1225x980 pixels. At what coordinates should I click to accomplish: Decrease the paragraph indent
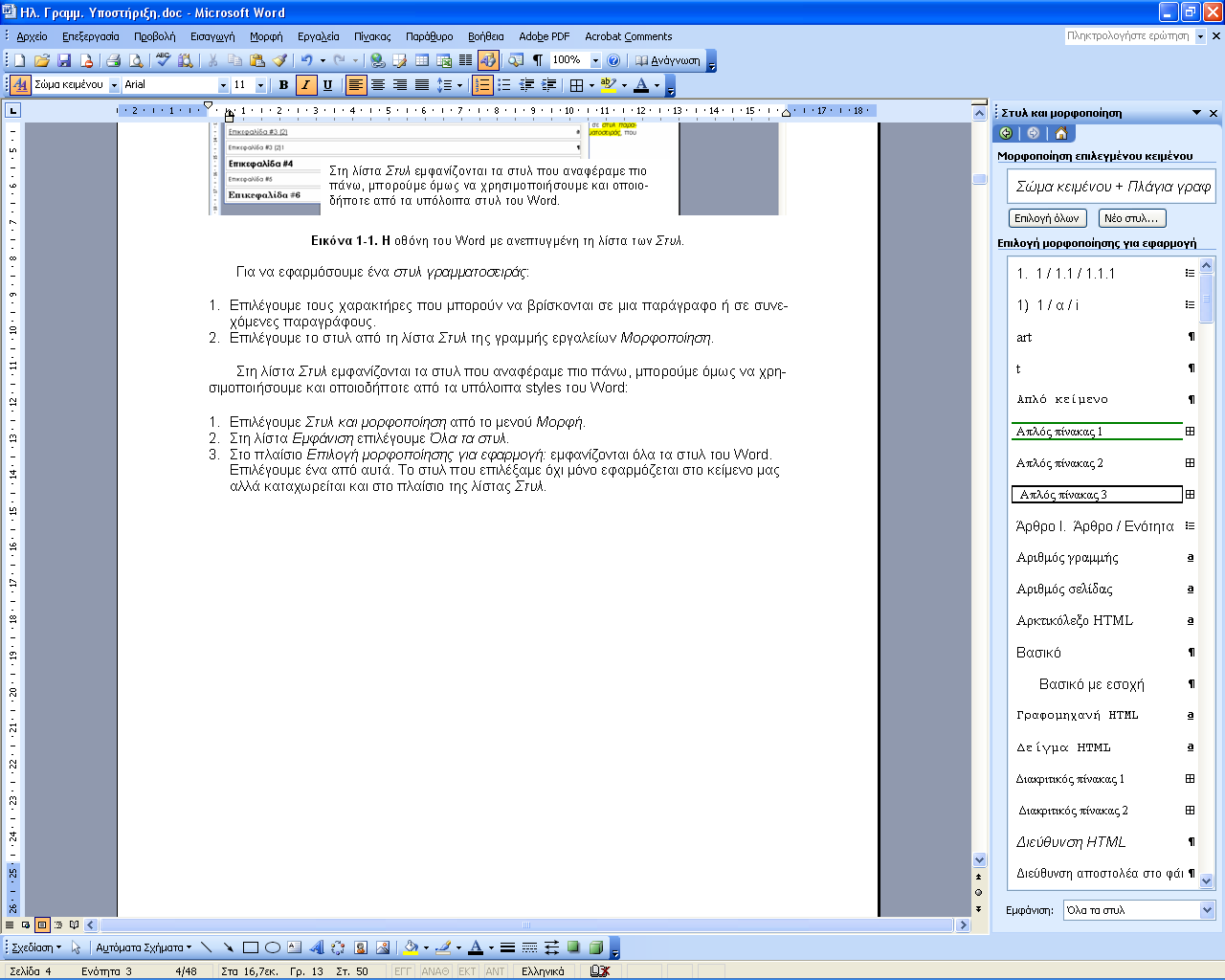pyautogui.click(x=526, y=85)
